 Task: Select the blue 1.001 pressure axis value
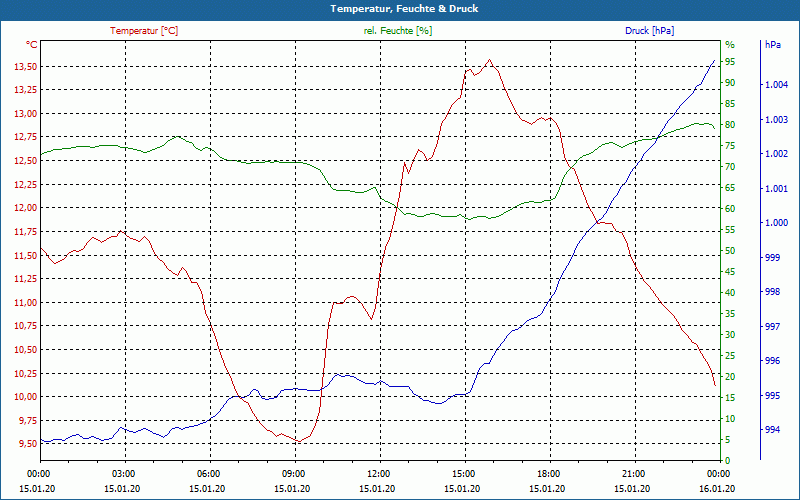click(x=776, y=189)
